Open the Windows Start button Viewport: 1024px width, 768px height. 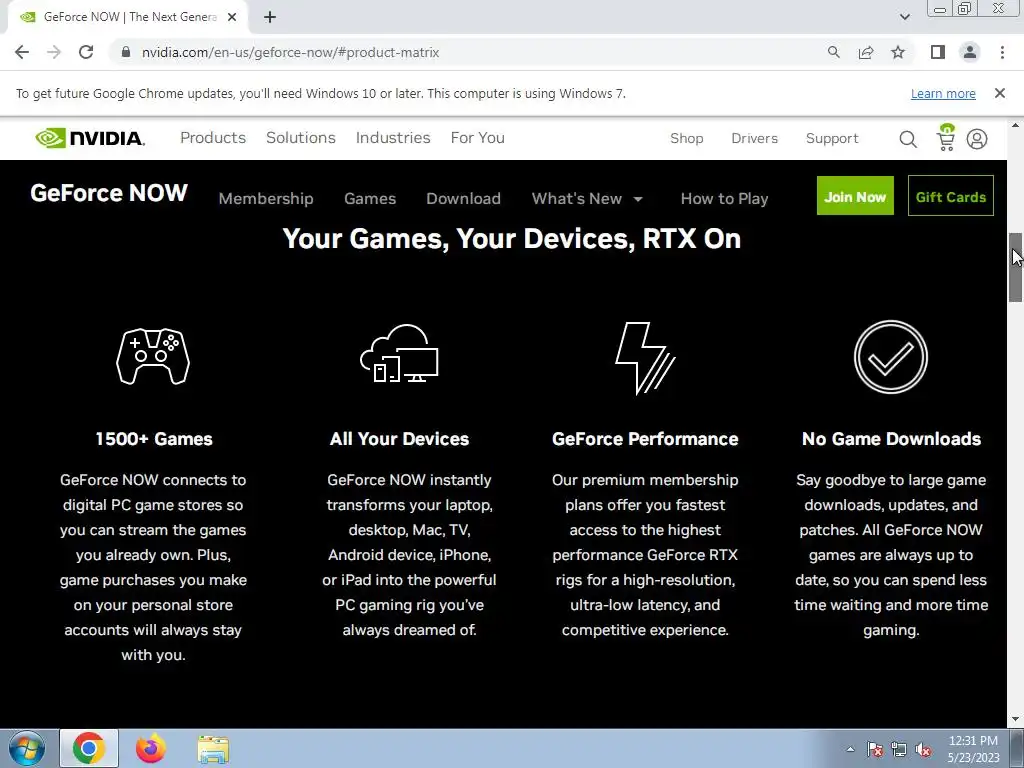click(x=26, y=748)
